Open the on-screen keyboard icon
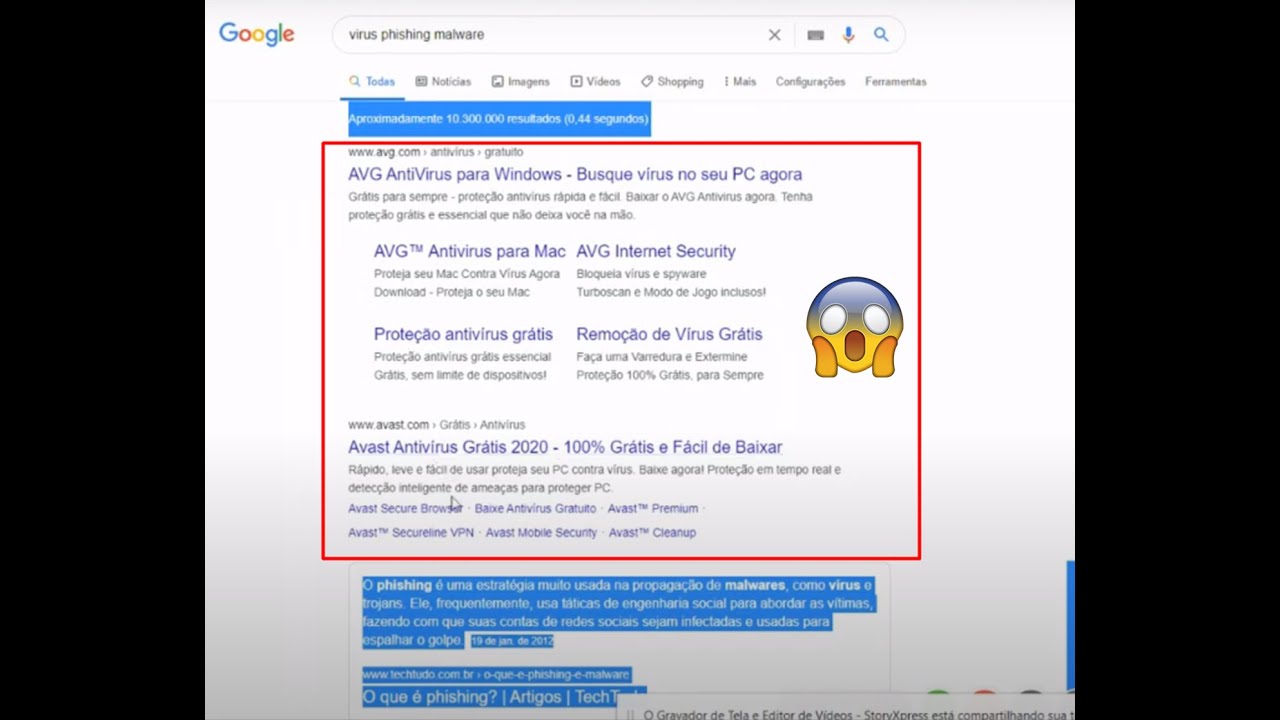Image resolution: width=1280 pixels, height=720 pixels. click(815, 35)
